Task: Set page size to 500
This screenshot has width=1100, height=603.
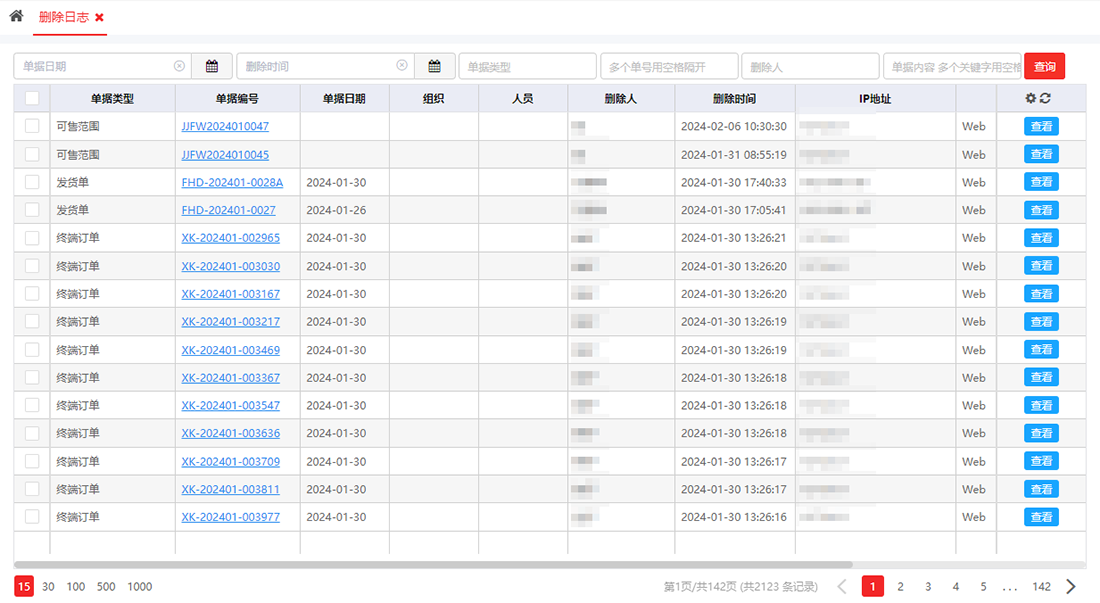Action: (x=106, y=586)
